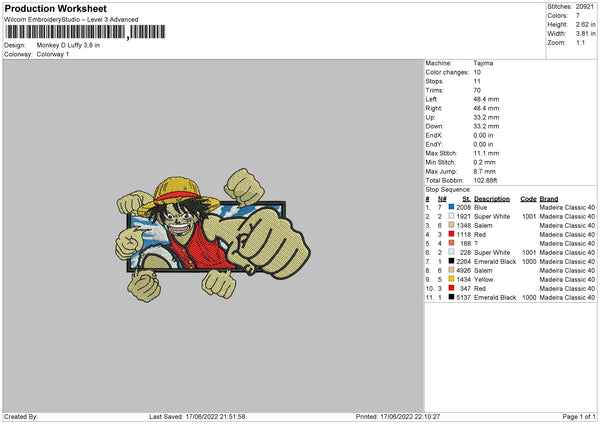Viewport: 600px width, 424px height.
Task: Click the Blue swatch in stop 1
Action: coord(451,207)
